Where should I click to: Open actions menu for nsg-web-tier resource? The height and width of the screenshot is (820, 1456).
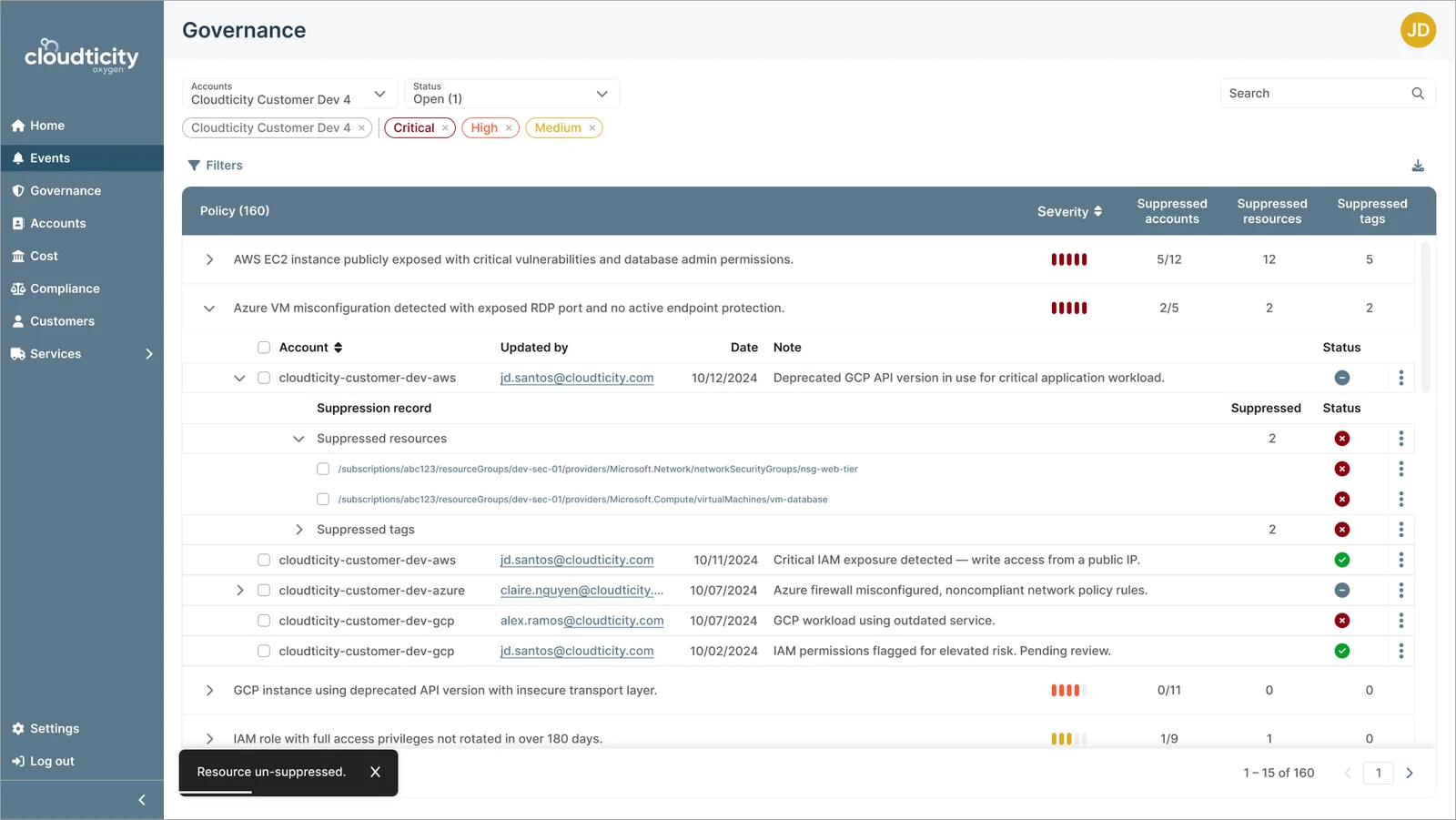tap(1401, 469)
